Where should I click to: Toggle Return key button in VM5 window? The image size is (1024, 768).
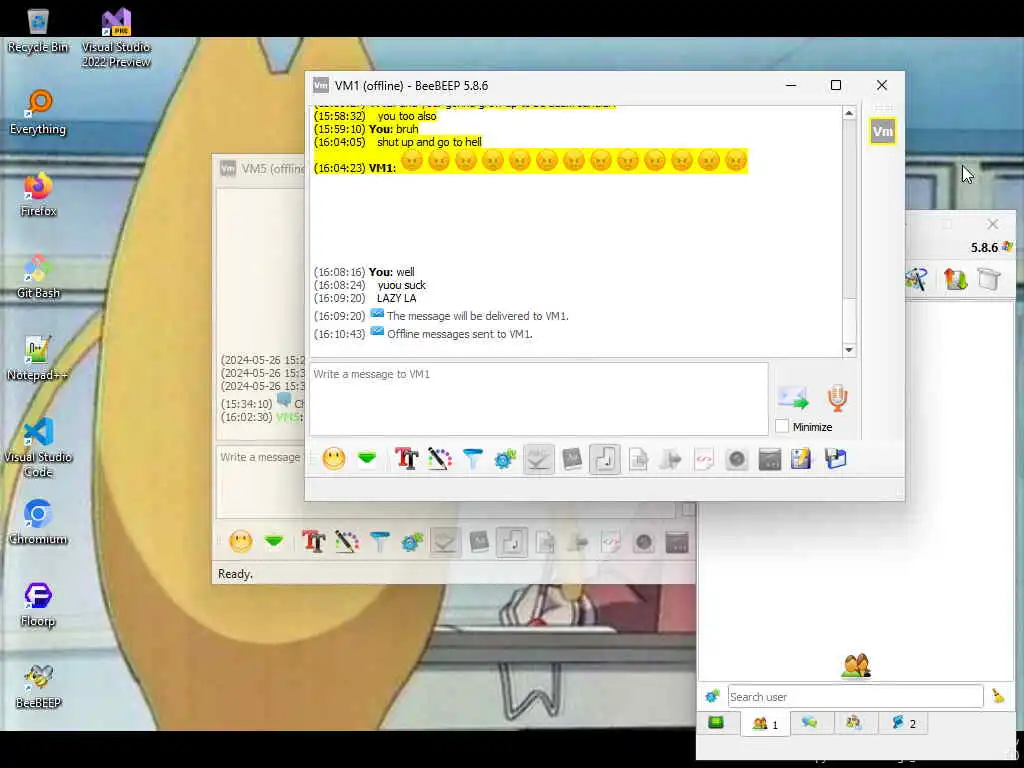tap(512, 541)
